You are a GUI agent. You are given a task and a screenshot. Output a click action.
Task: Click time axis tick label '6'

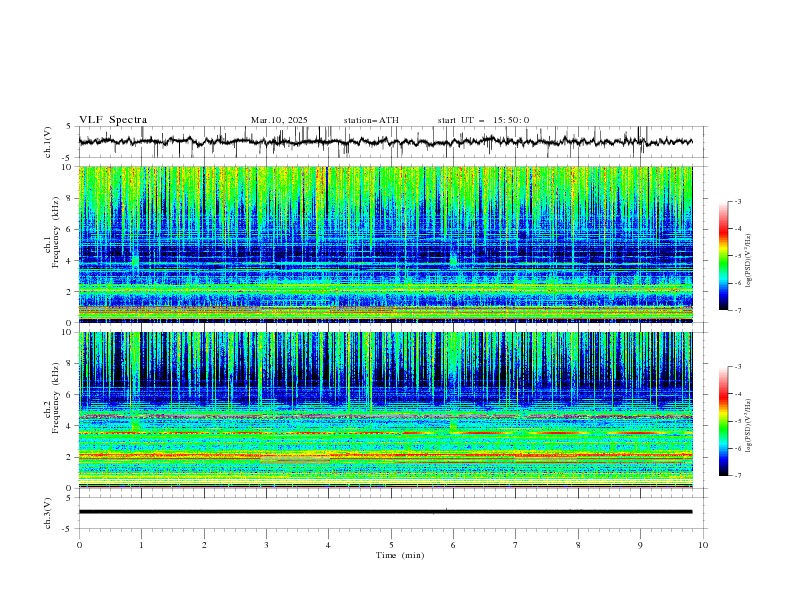click(453, 545)
